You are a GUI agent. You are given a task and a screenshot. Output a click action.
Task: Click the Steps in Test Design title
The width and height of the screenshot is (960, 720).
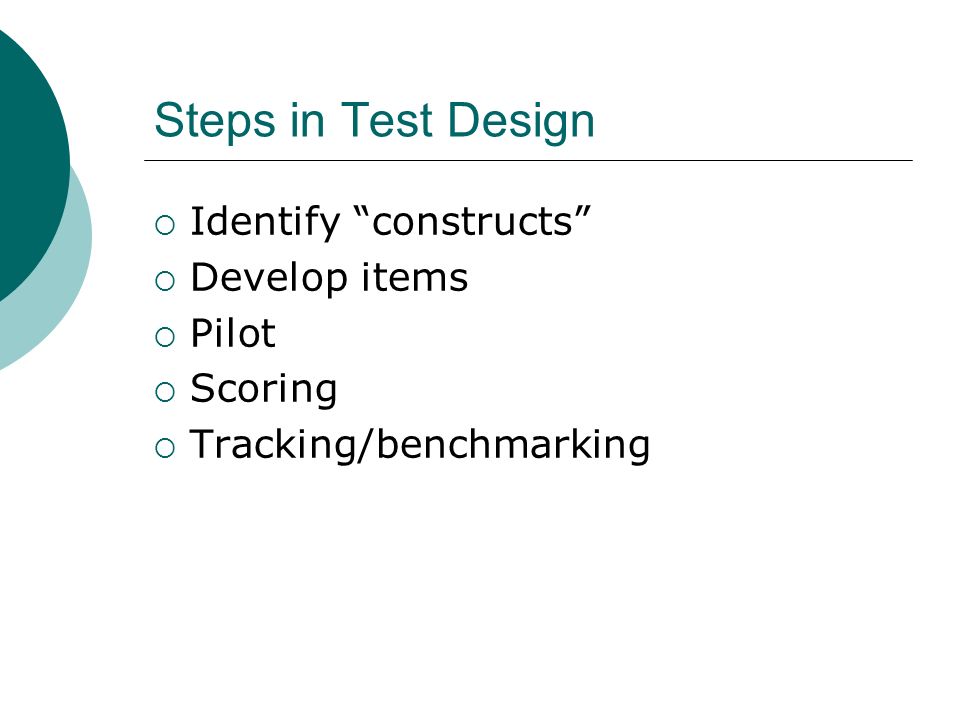click(x=375, y=121)
